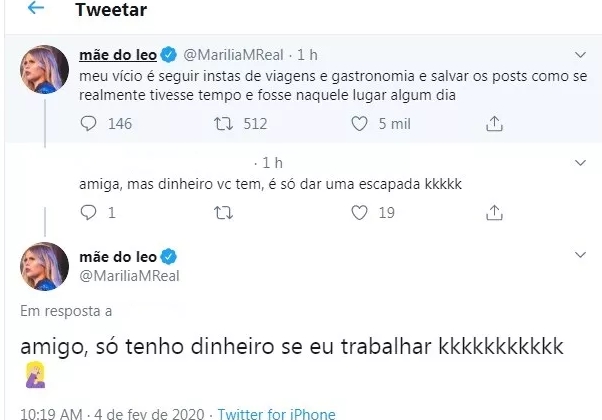Like the first tweet with 5 mil

pos(359,124)
